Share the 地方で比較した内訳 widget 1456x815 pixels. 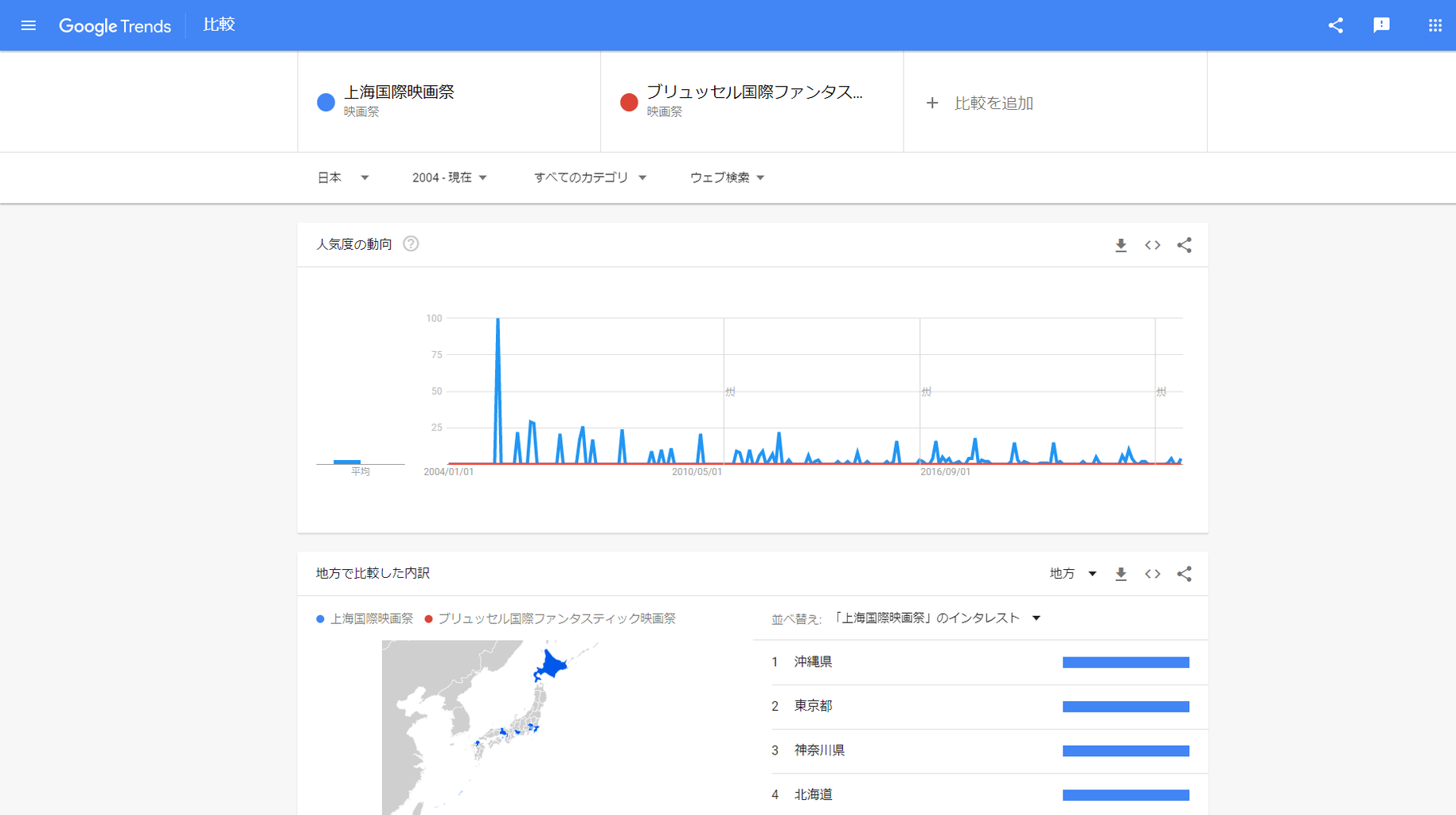(1185, 574)
